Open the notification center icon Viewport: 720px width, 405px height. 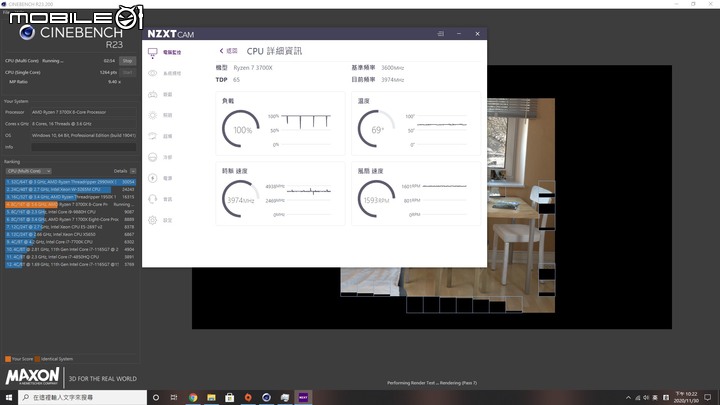point(708,397)
